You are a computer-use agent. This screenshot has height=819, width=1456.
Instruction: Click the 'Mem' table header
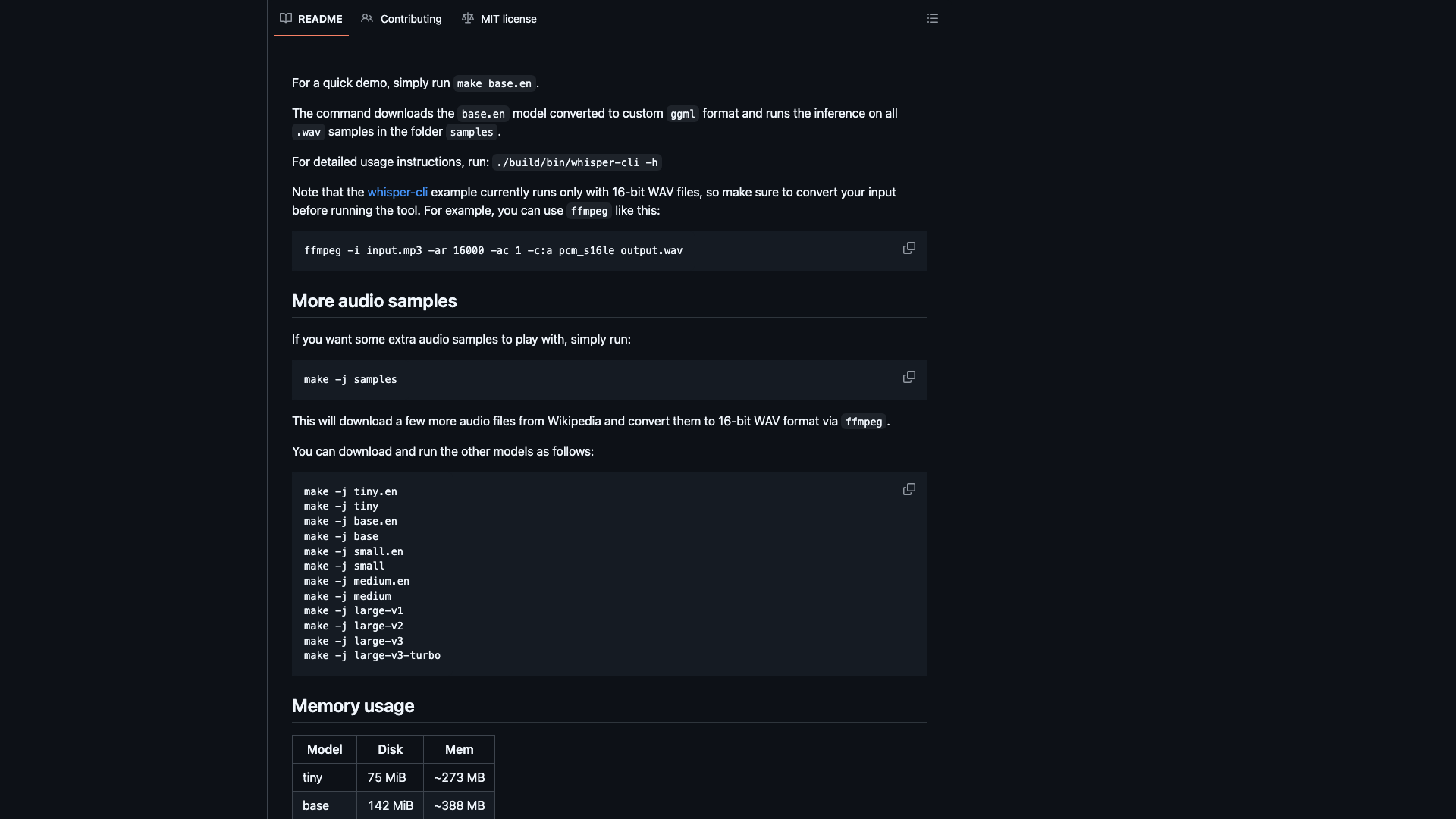[460, 749]
